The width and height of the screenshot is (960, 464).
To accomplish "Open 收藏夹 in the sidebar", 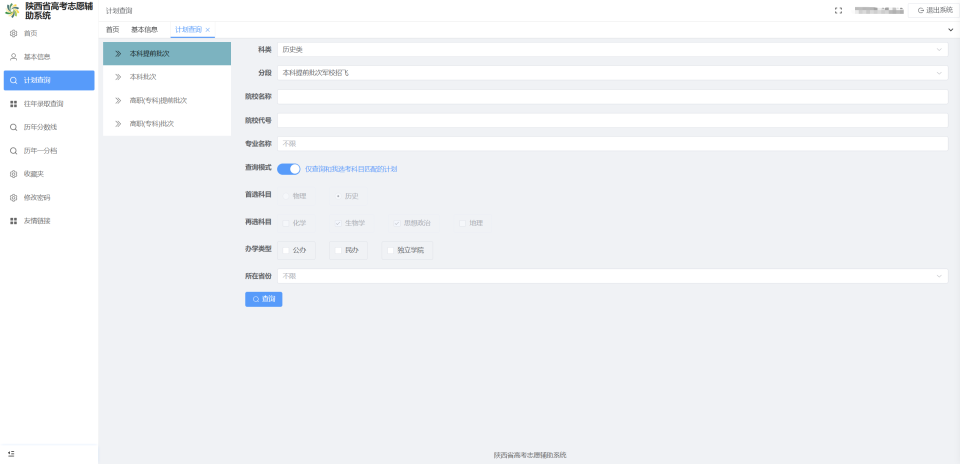I will coord(49,174).
